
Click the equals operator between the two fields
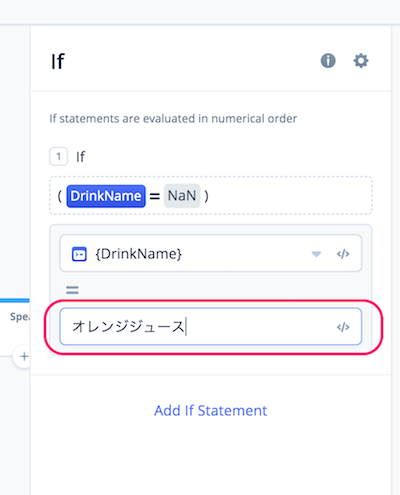72,290
